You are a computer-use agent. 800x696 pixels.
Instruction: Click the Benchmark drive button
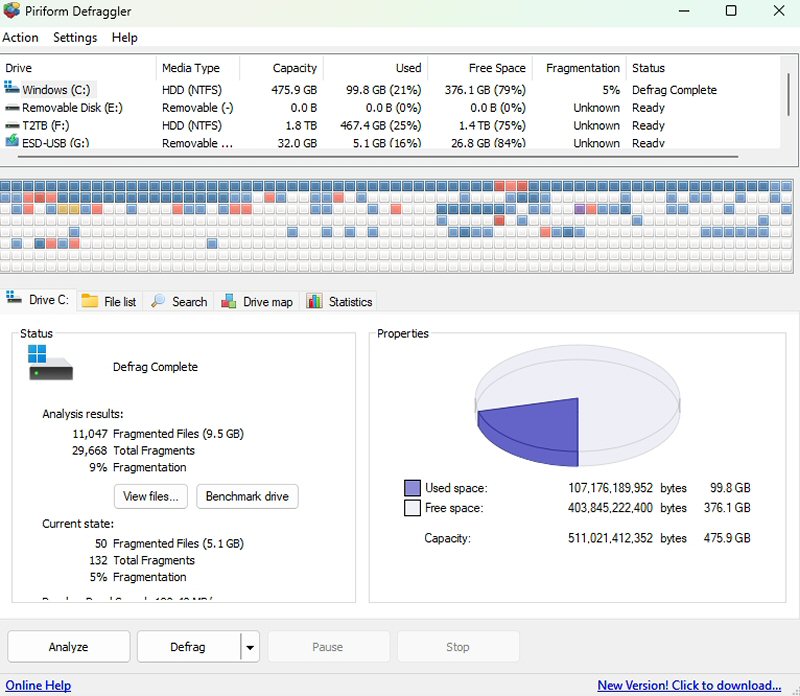point(247,496)
